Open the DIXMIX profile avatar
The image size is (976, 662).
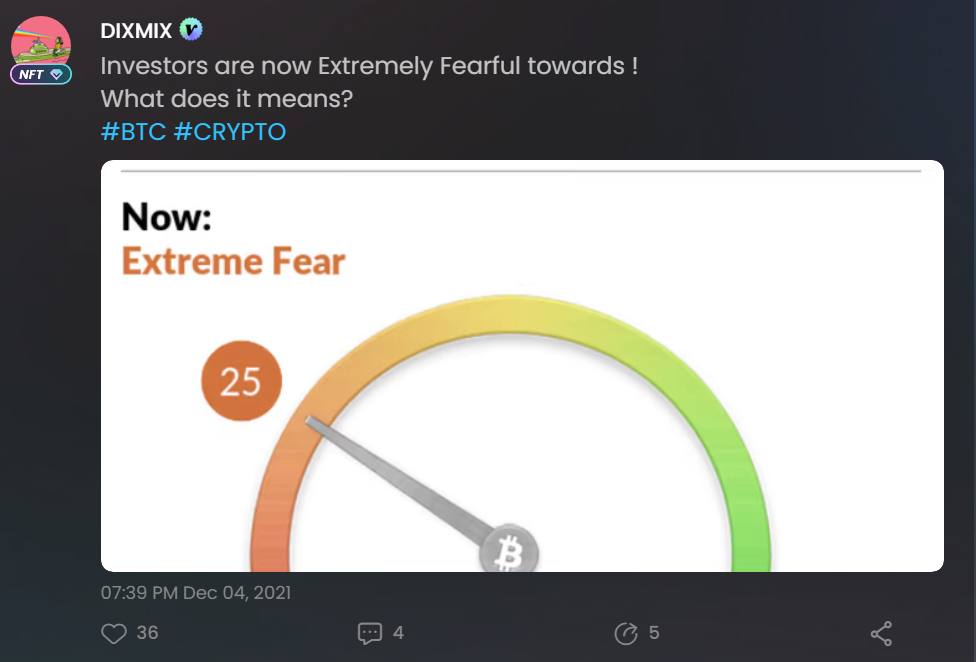pyautogui.click(x=41, y=41)
